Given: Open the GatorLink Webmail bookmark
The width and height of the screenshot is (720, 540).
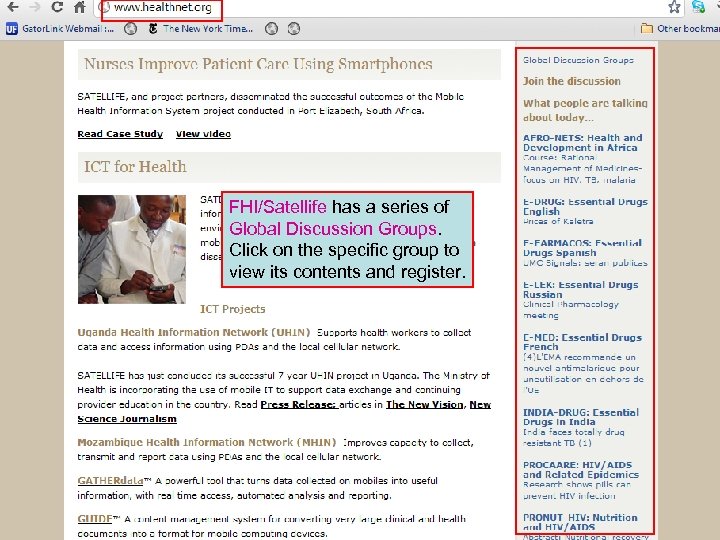Looking at the screenshot, I should tap(60, 29).
